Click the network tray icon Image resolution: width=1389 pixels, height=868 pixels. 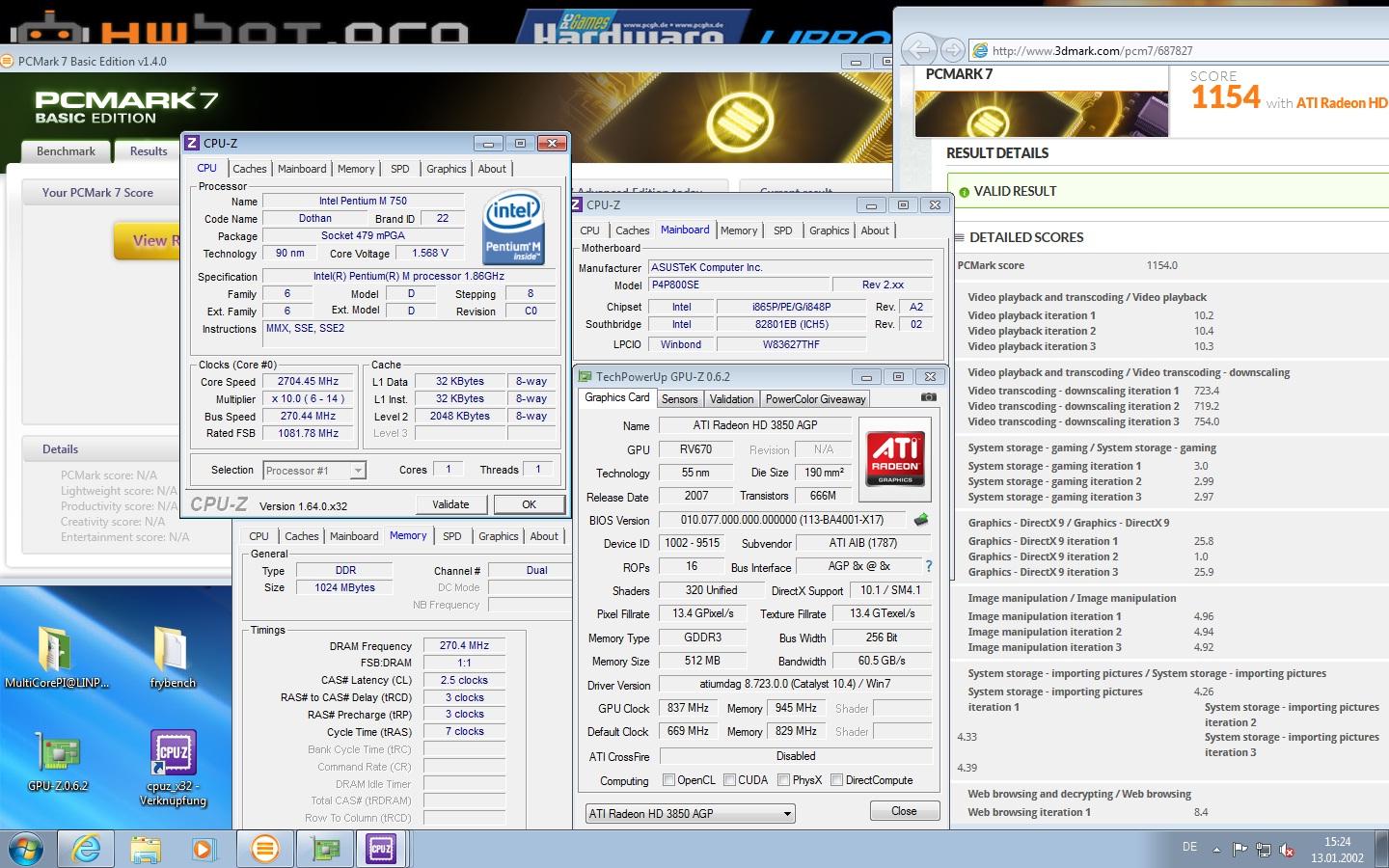pos(1263,851)
